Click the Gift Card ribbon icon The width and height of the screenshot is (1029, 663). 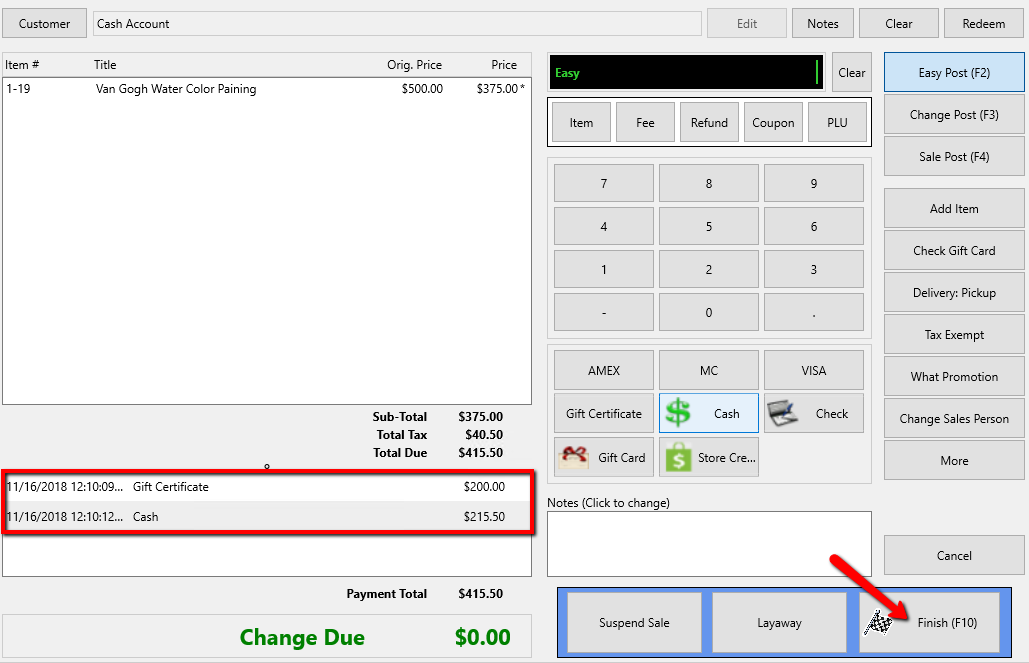(x=573, y=458)
